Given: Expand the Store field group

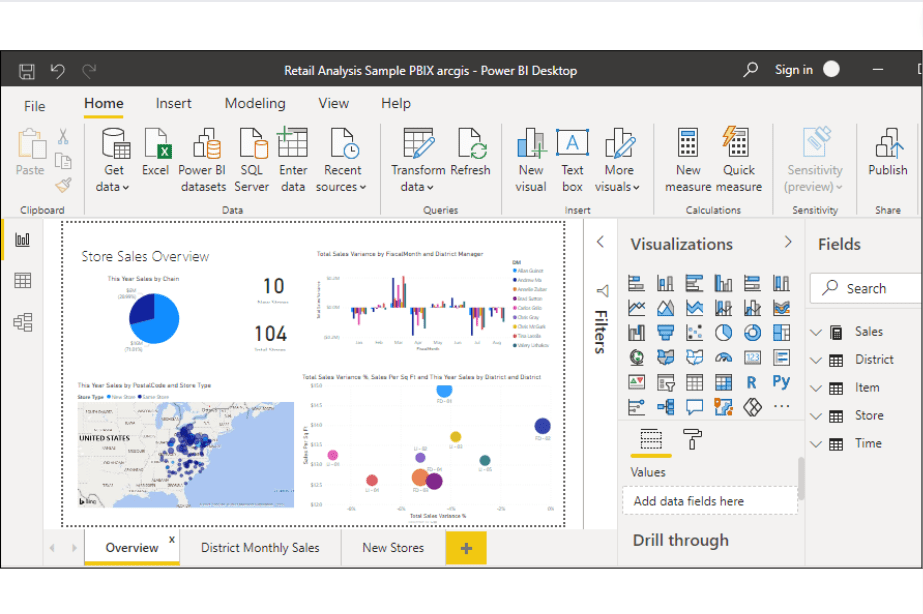Looking at the screenshot, I should point(817,415).
